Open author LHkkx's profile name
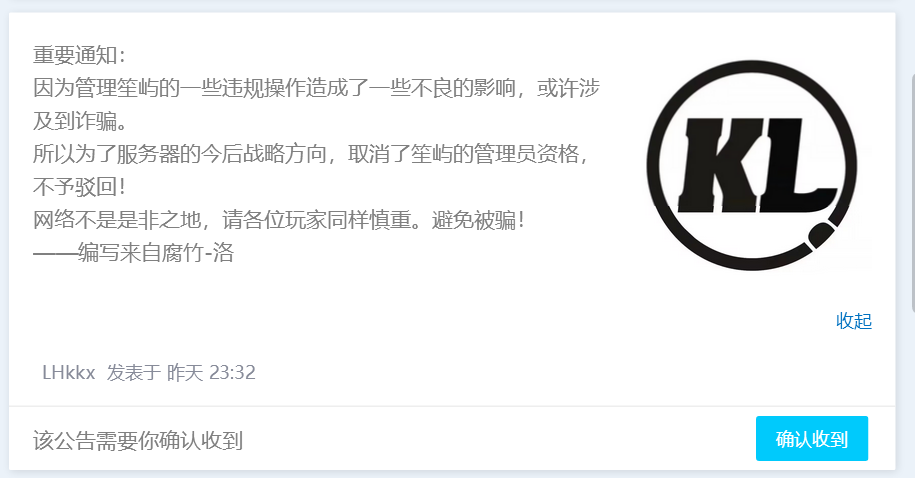The height and width of the screenshot is (478, 915). [68, 372]
